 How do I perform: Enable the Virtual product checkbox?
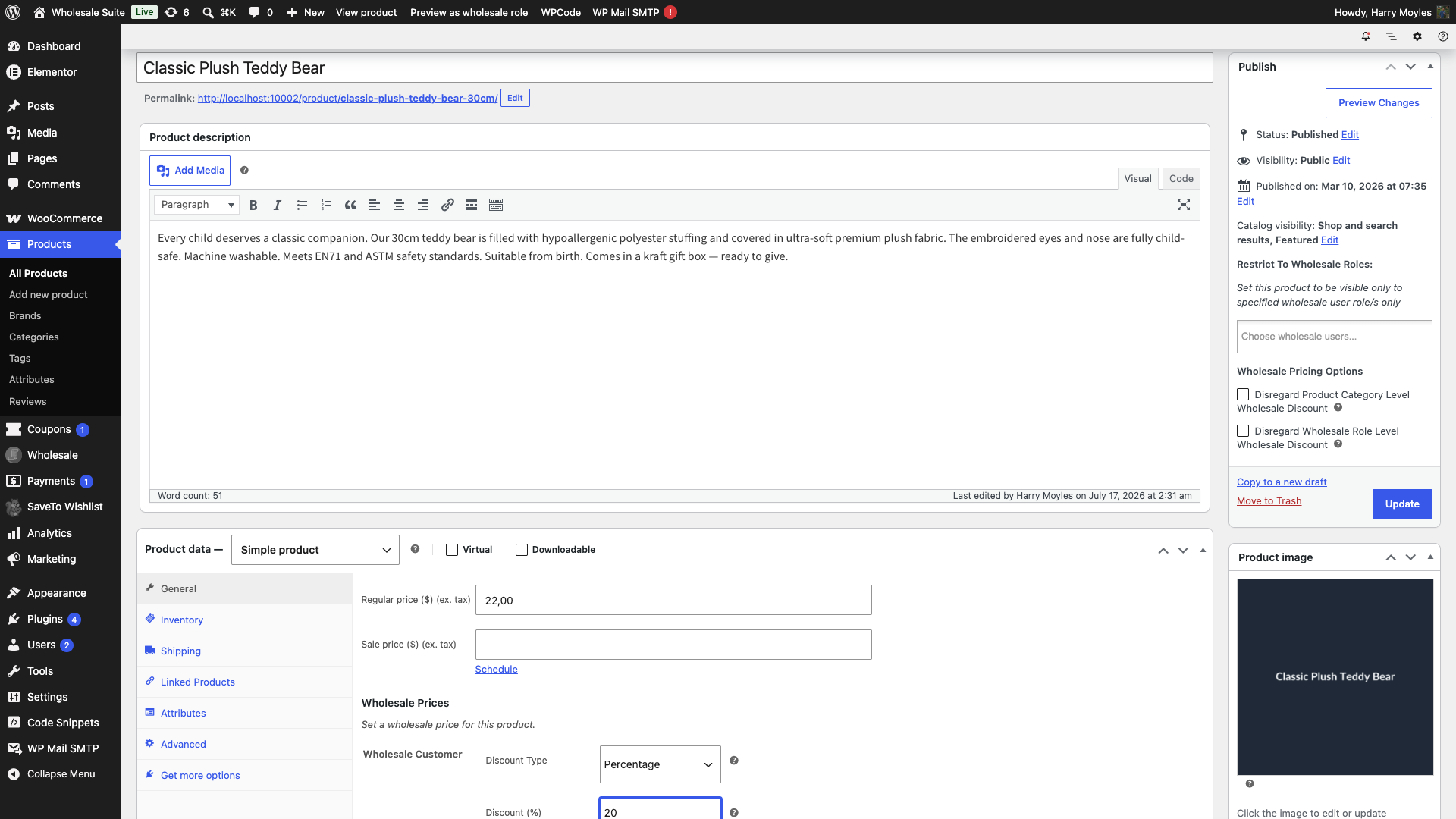pyautogui.click(x=452, y=550)
